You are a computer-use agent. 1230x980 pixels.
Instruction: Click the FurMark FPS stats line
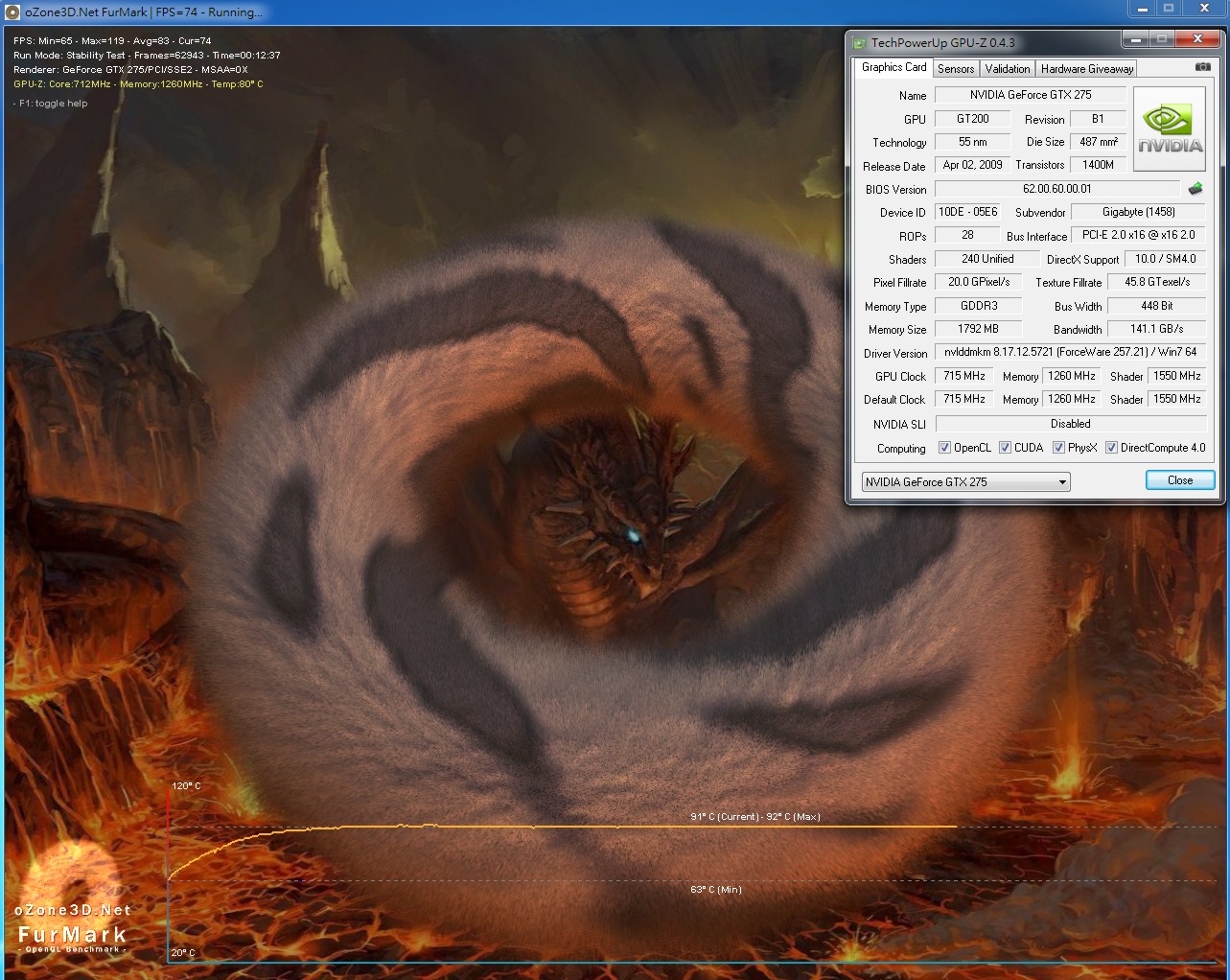click(x=112, y=41)
